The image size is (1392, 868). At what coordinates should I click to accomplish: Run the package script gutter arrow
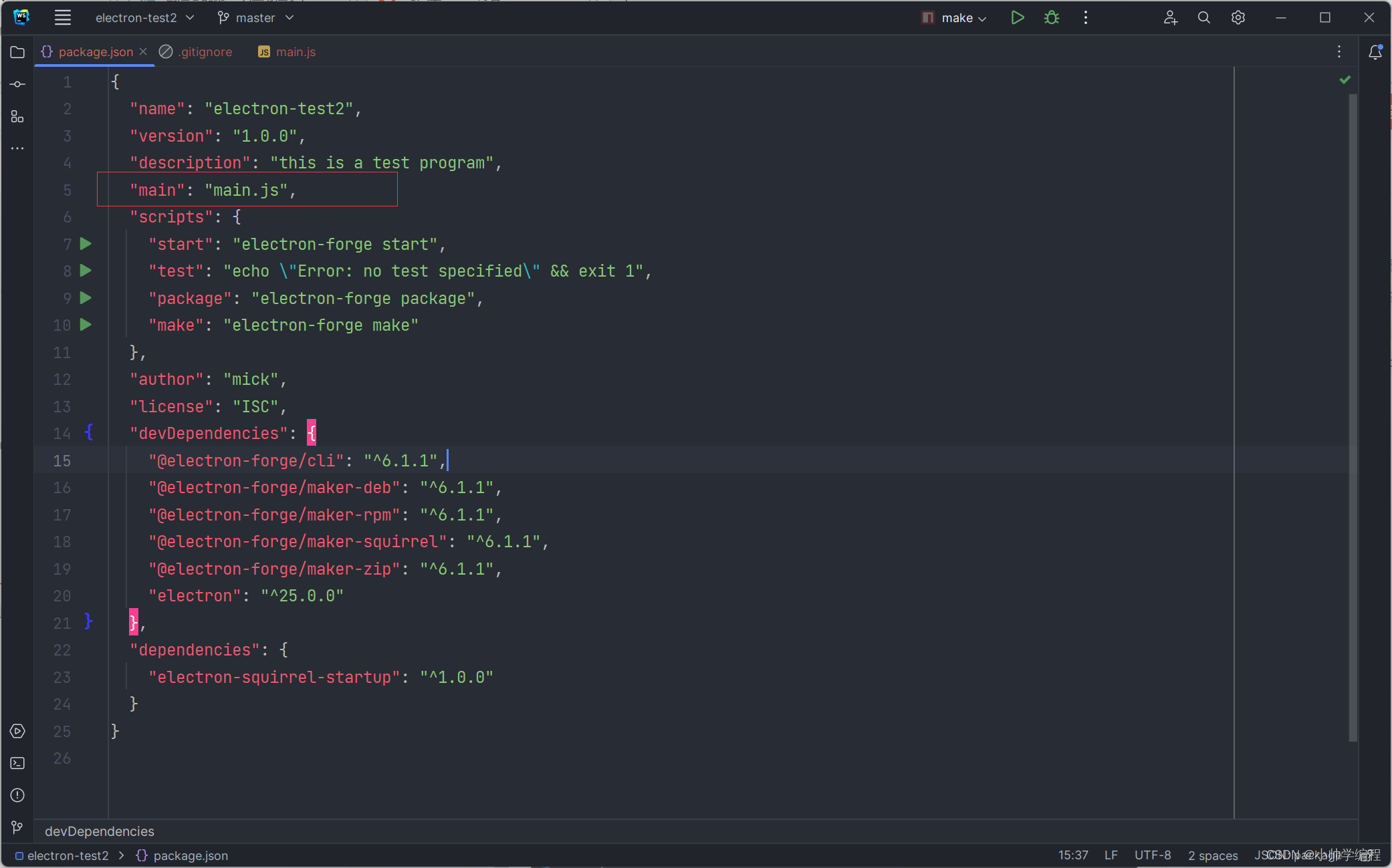(86, 298)
